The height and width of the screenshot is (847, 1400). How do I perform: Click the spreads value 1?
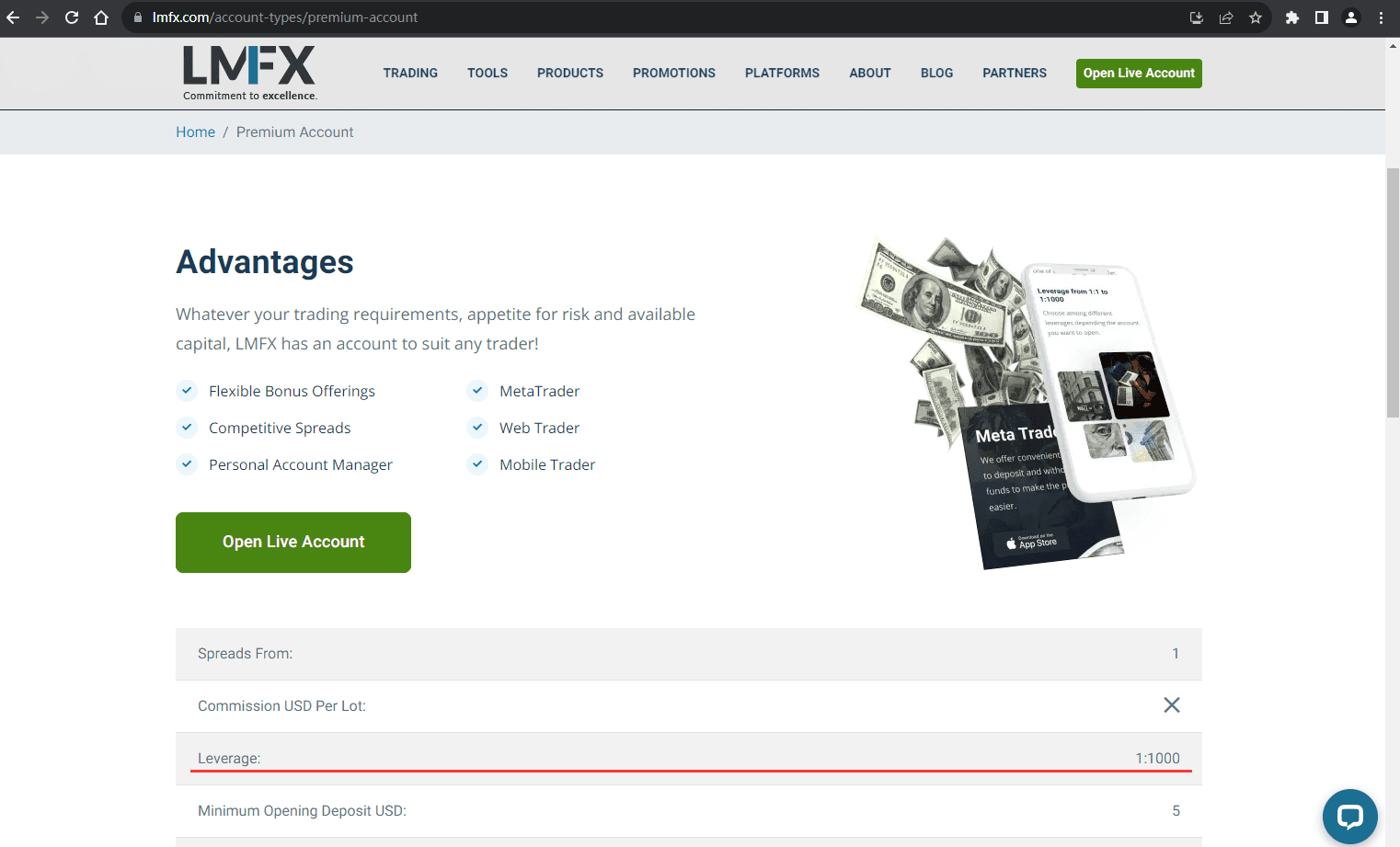pos(1176,654)
